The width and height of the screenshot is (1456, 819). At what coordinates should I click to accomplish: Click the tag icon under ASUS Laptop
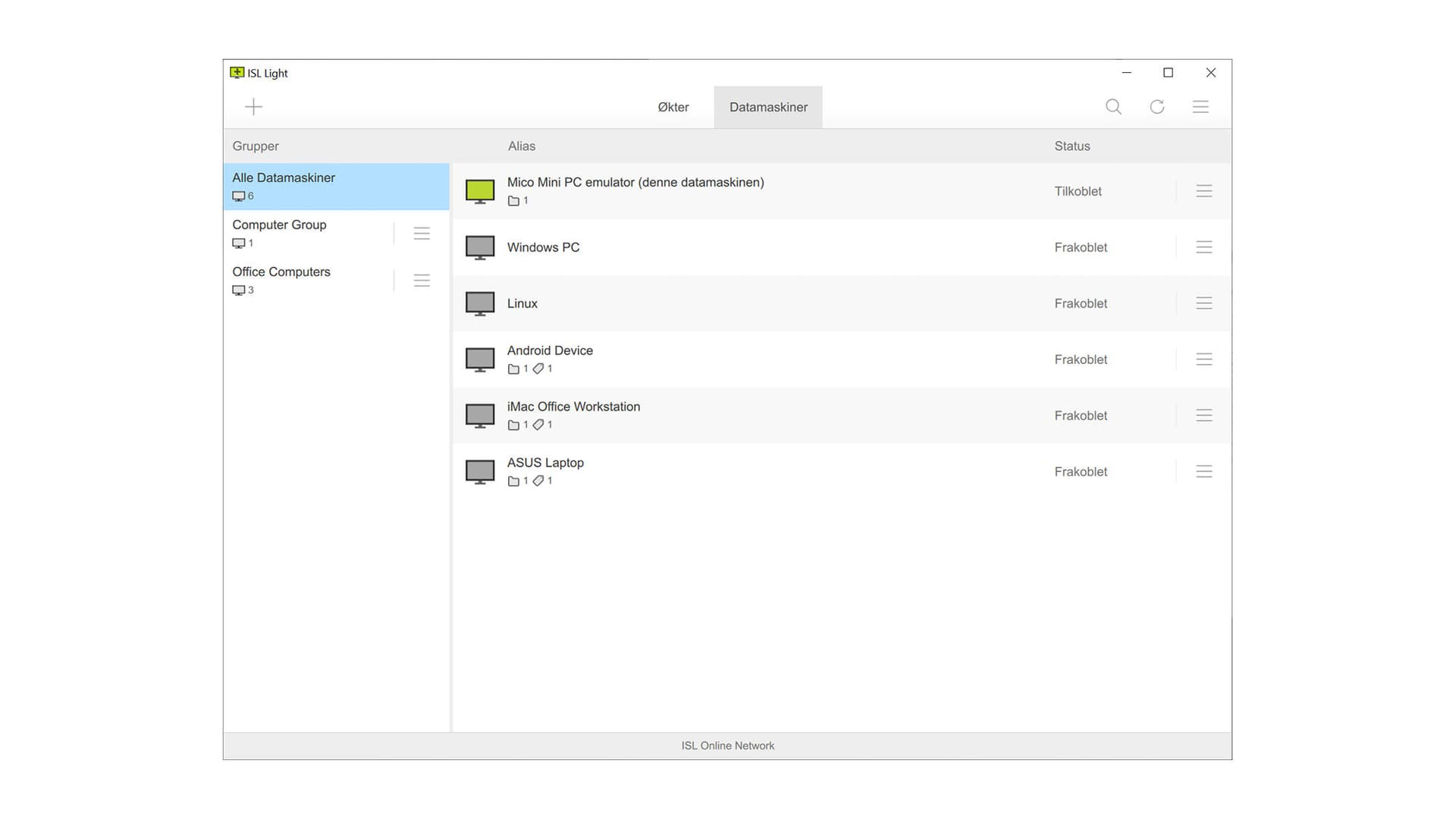pos(538,482)
